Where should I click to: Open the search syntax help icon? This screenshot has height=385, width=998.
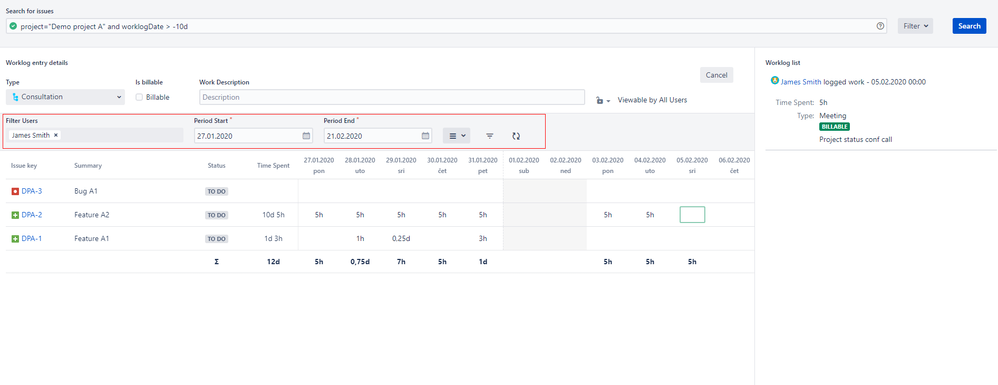(x=880, y=26)
